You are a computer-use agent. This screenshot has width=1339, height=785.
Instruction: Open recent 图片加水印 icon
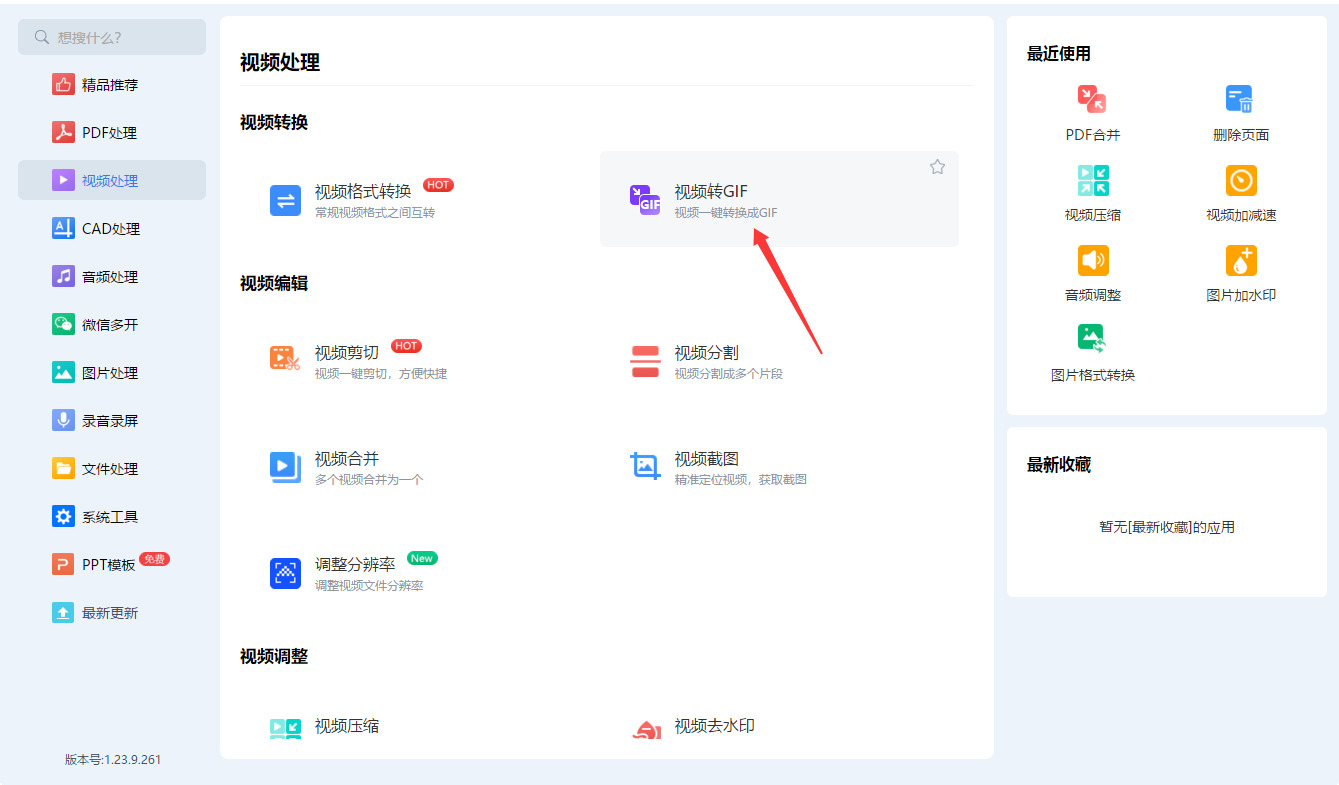(x=1241, y=260)
